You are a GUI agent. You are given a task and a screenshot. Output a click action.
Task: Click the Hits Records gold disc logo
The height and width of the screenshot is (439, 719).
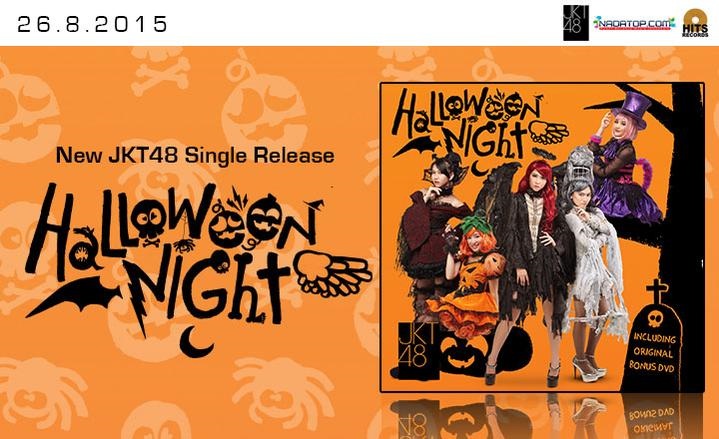695,23
